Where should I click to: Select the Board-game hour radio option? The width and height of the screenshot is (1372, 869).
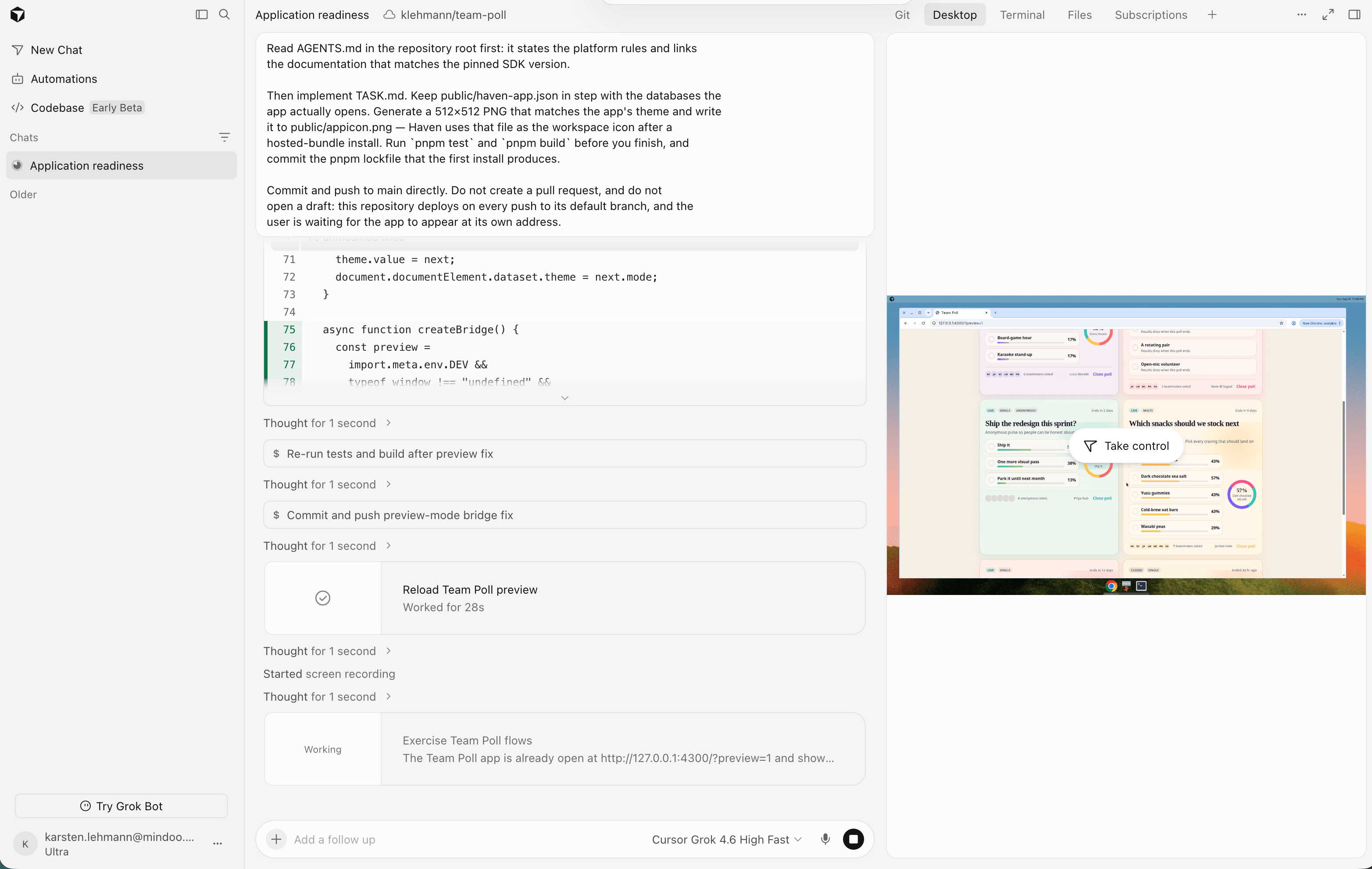991,339
